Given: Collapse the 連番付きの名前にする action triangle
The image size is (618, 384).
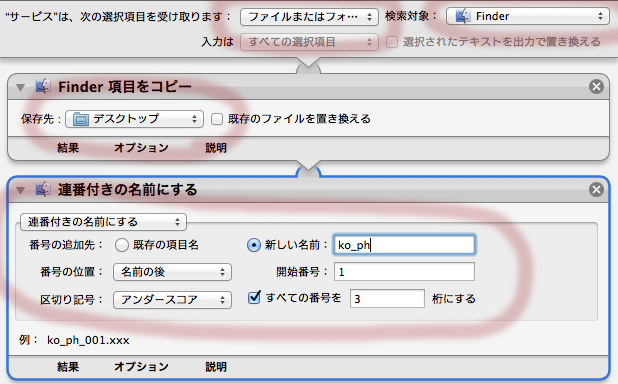Looking at the screenshot, I should pos(20,190).
